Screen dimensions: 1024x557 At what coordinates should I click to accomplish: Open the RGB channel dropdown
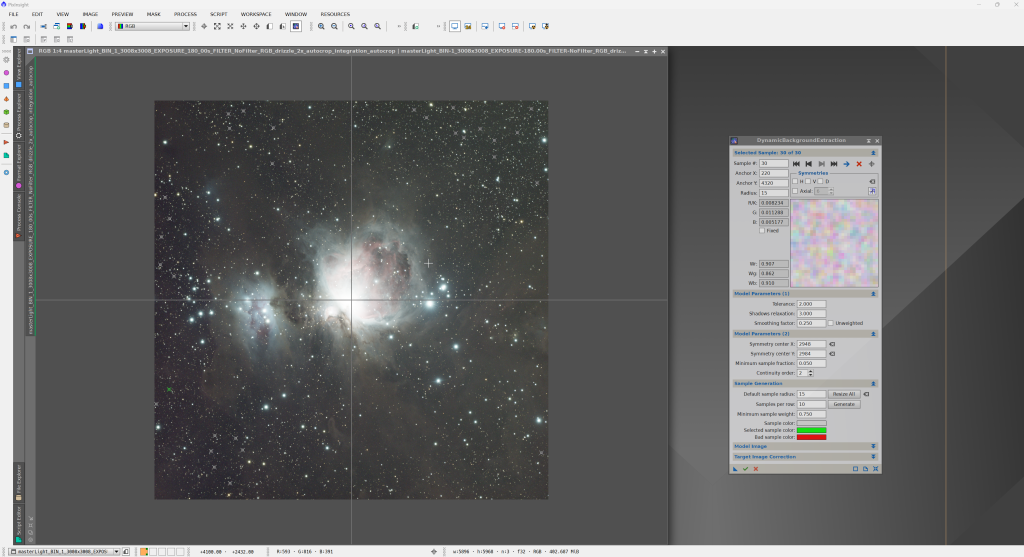185,26
